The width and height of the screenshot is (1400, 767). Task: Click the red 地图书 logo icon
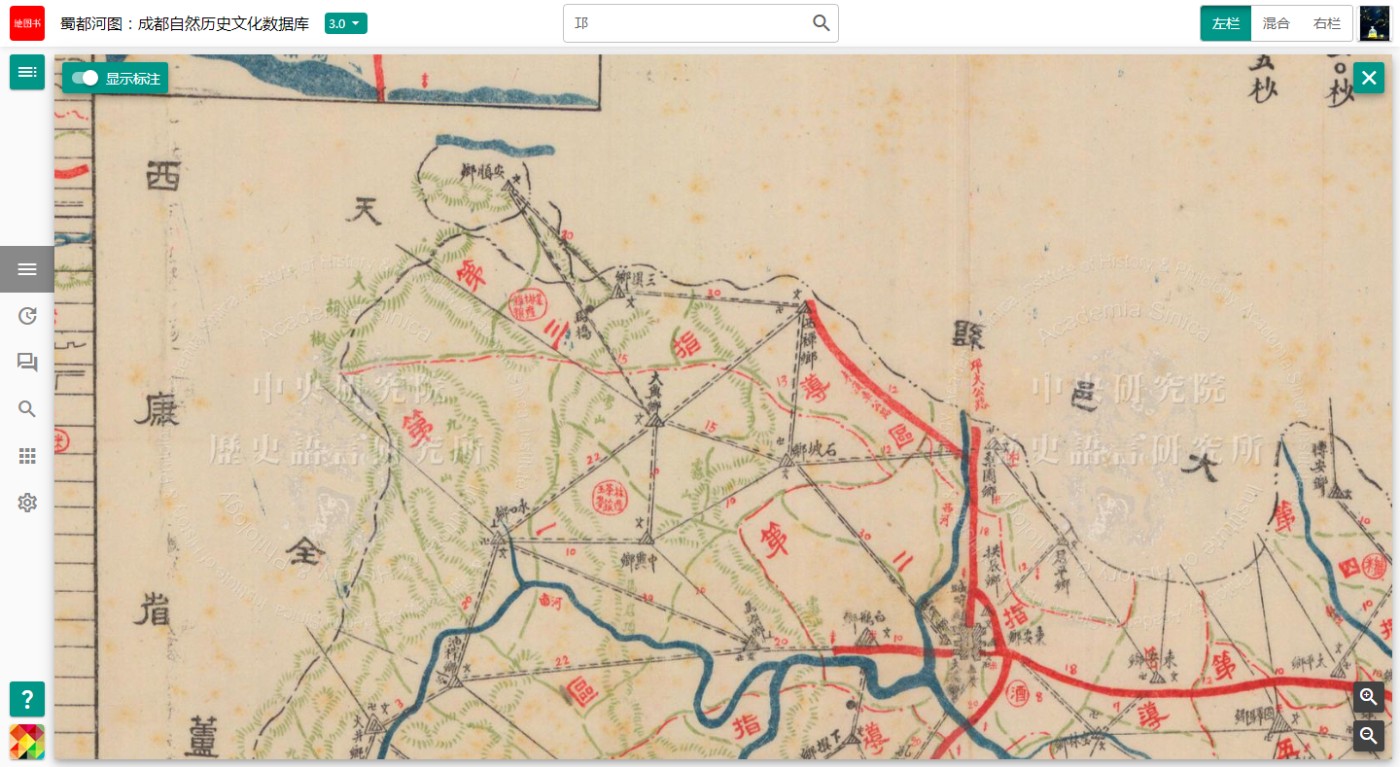(x=27, y=23)
